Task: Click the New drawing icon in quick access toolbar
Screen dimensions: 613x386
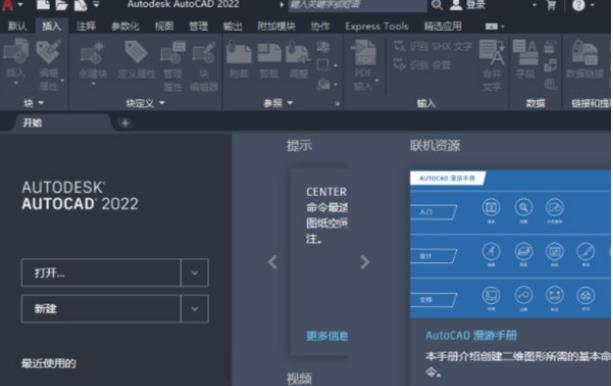Action: [x=43, y=5]
